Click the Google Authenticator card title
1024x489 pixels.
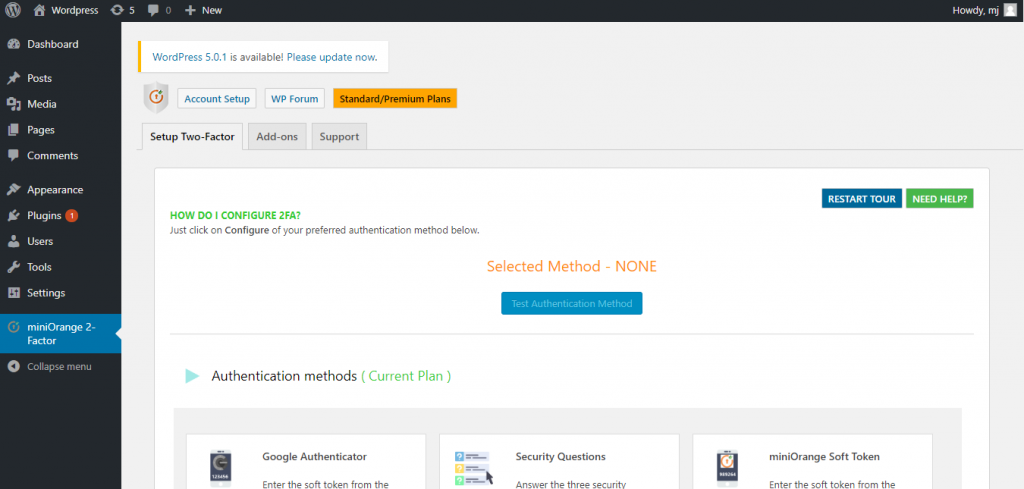click(314, 457)
